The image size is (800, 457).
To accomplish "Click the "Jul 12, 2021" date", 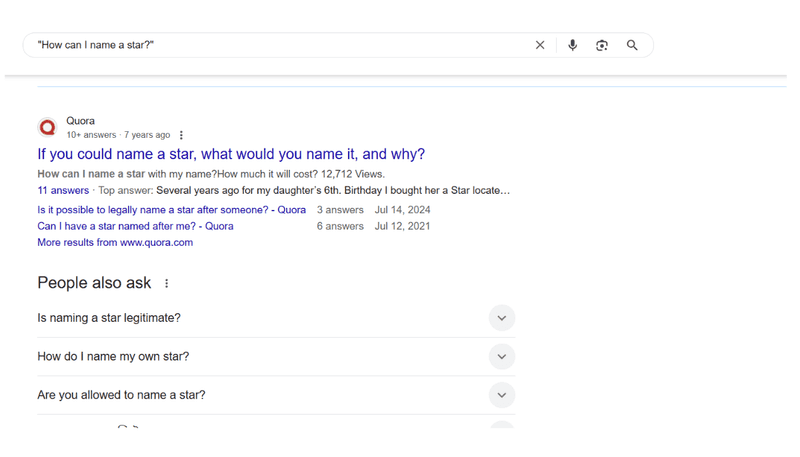I will pyautogui.click(x=403, y=226).
